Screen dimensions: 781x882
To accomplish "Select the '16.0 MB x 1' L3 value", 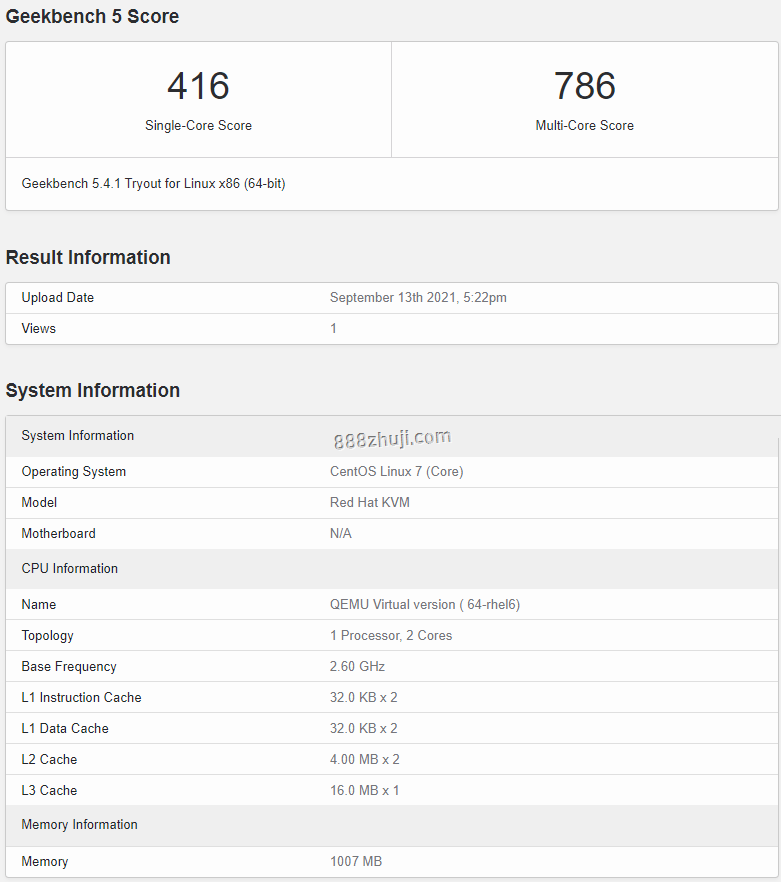I will (x=365, y=790).
